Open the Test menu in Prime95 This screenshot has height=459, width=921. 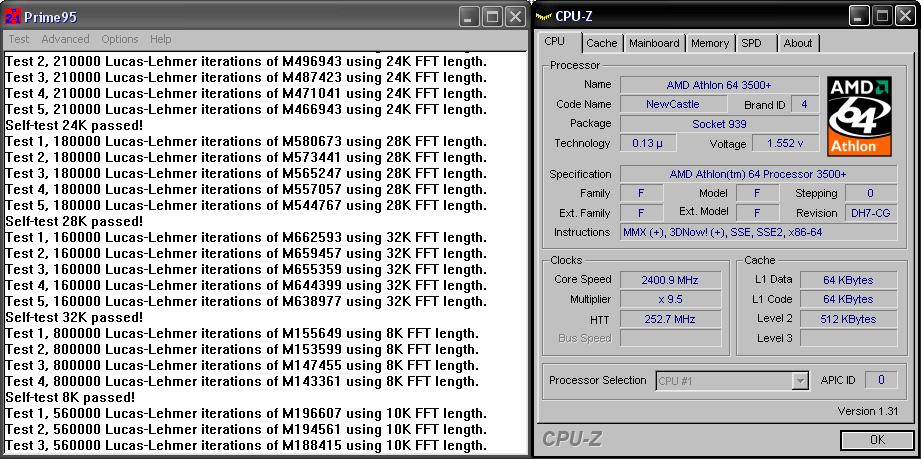(18, 39)
